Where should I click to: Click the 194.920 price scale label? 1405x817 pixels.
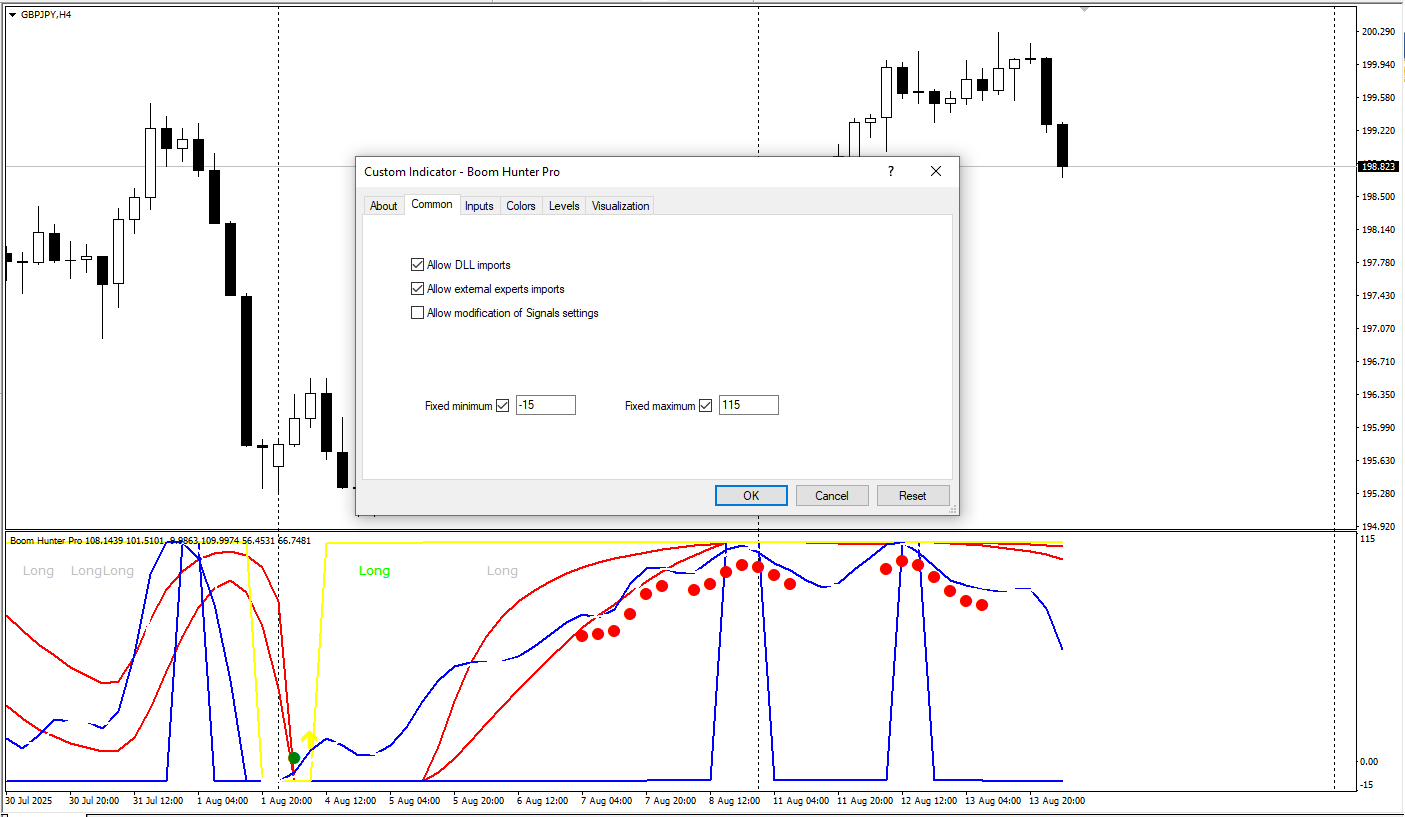point(1378,527)
